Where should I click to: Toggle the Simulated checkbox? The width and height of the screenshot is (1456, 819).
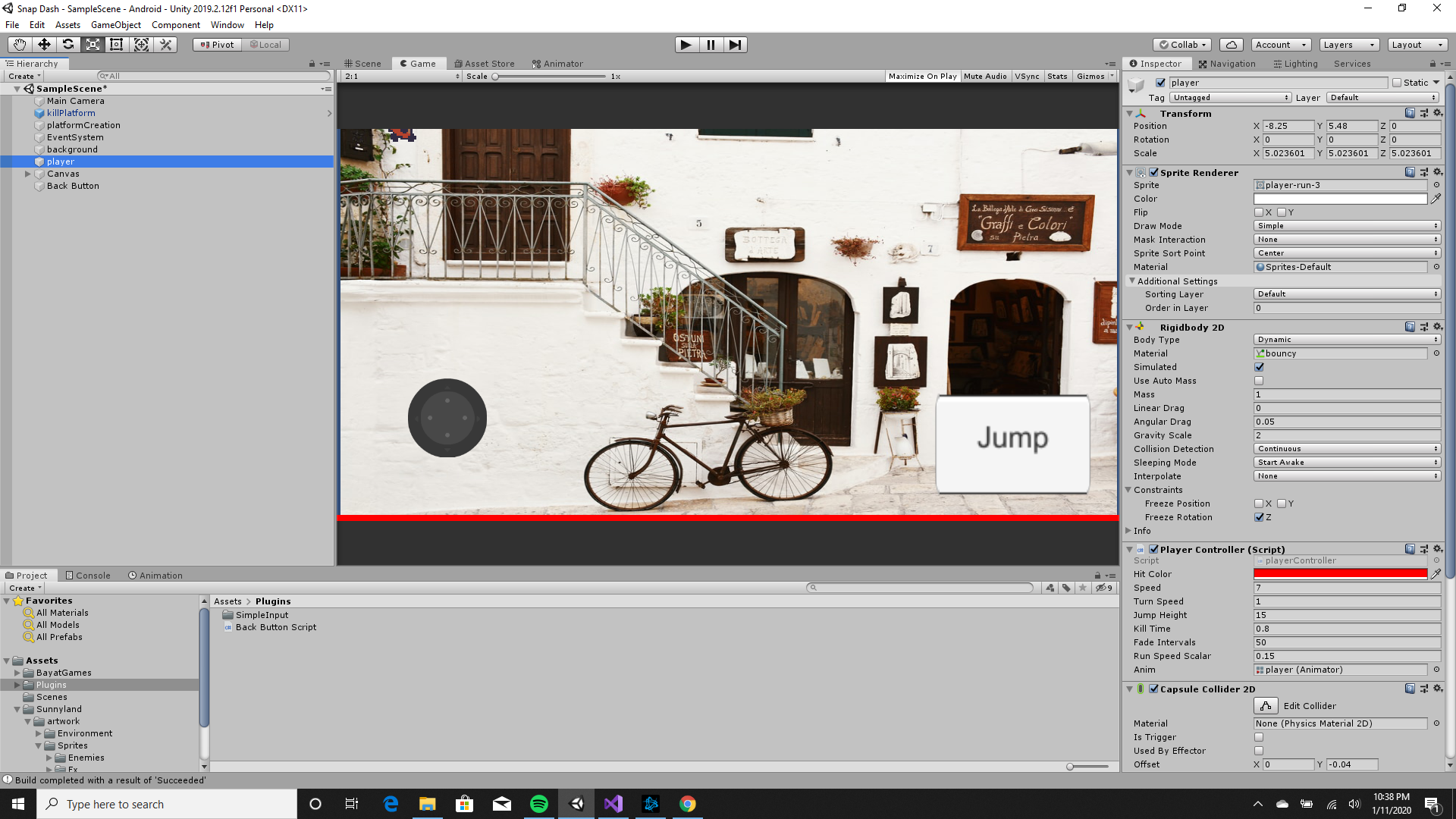coord(1259,367)
